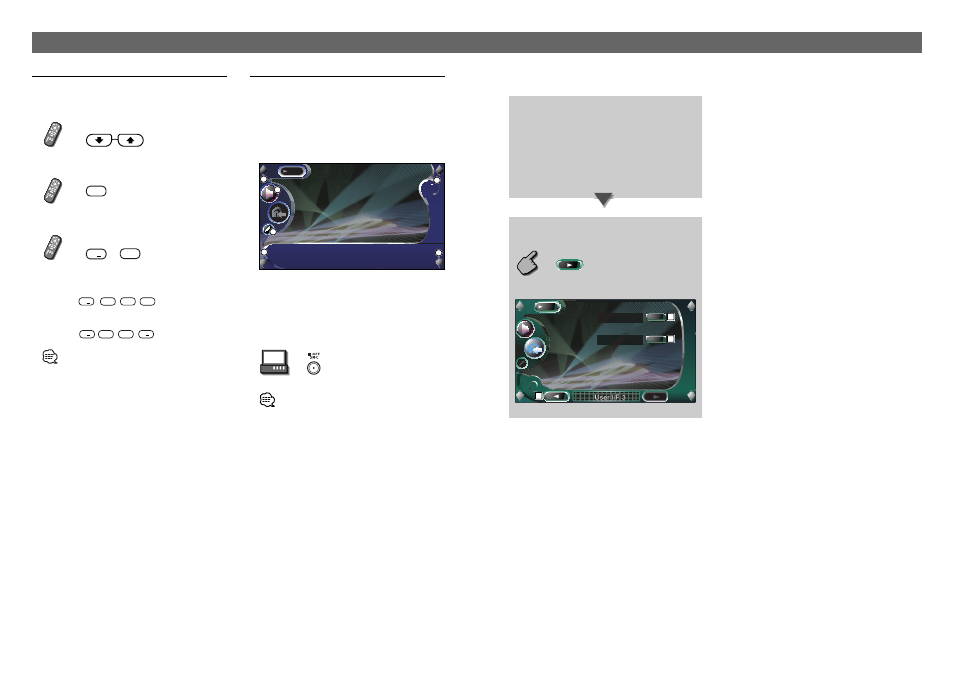Click the 'User I/F 3' label

610,397
